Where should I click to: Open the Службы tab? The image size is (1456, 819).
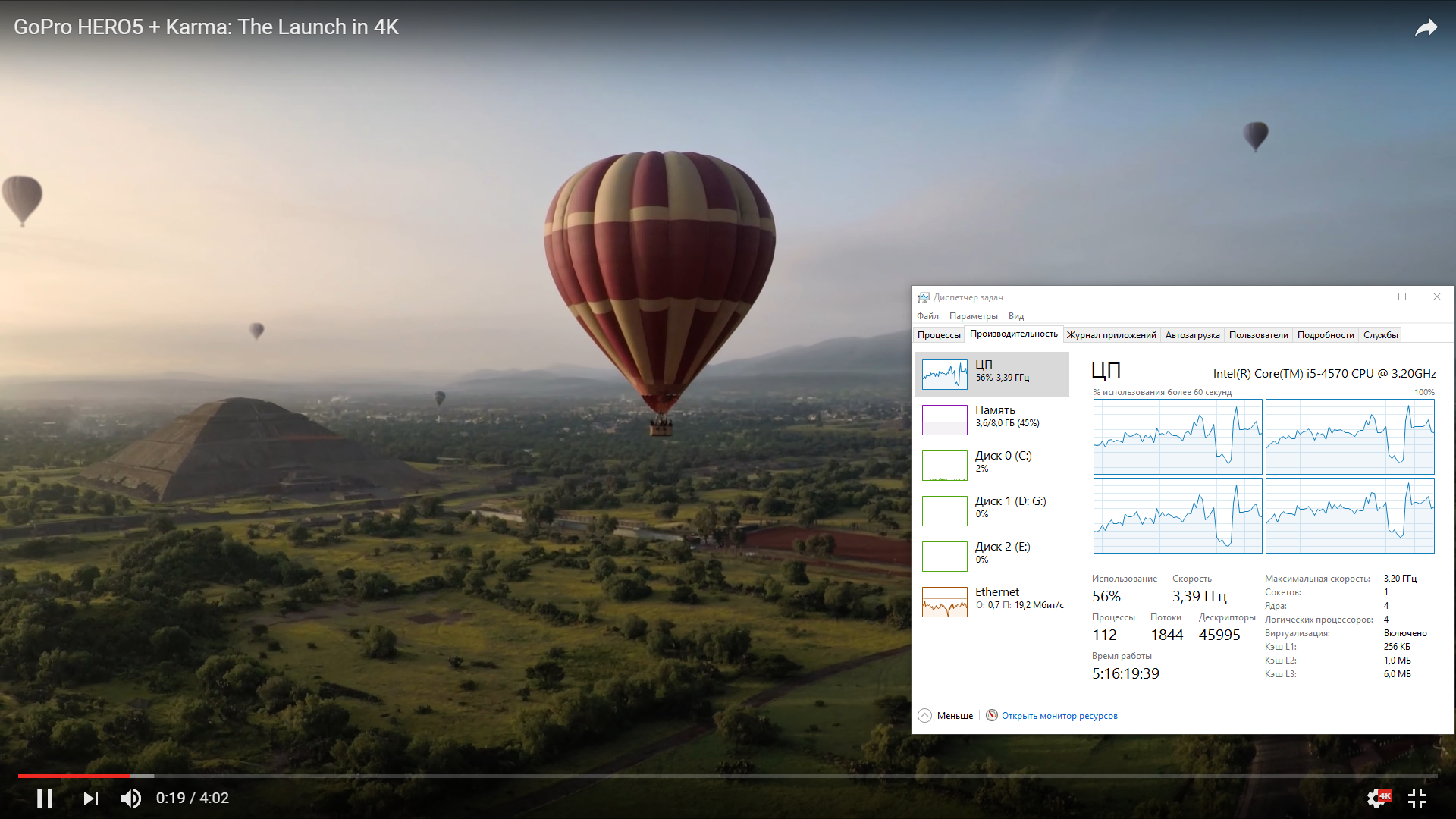click(1380, 335)
